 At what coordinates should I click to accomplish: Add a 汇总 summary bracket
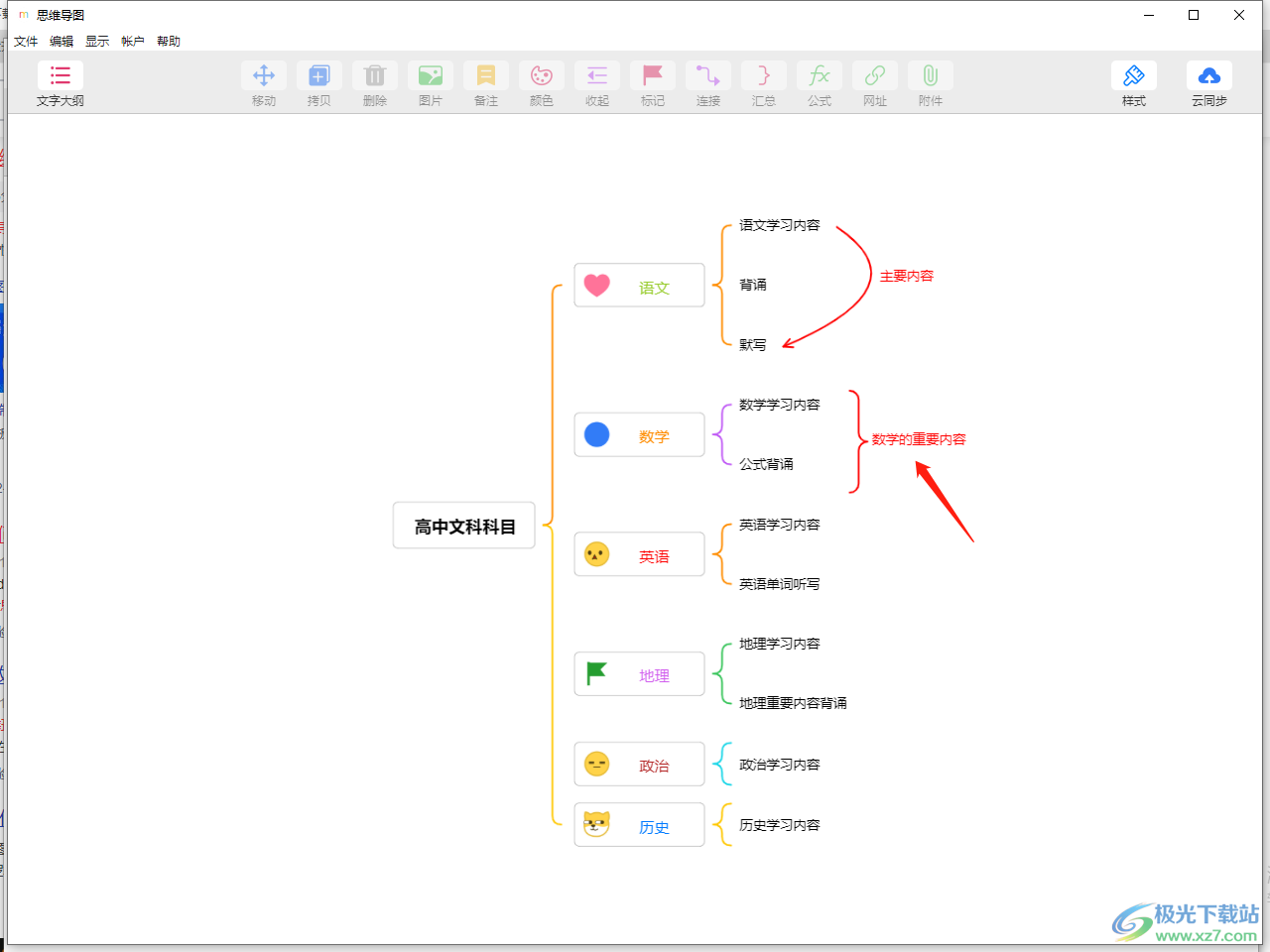pos(764,84)
